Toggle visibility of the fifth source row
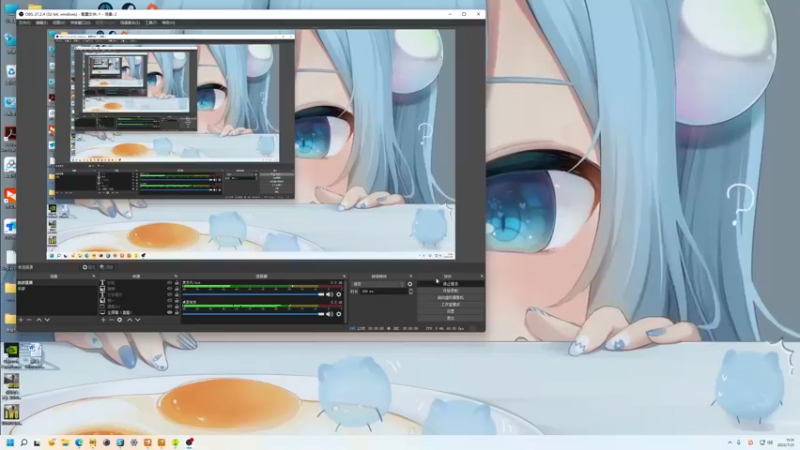This screenshot has height=450, width=800. coord(170,307)
